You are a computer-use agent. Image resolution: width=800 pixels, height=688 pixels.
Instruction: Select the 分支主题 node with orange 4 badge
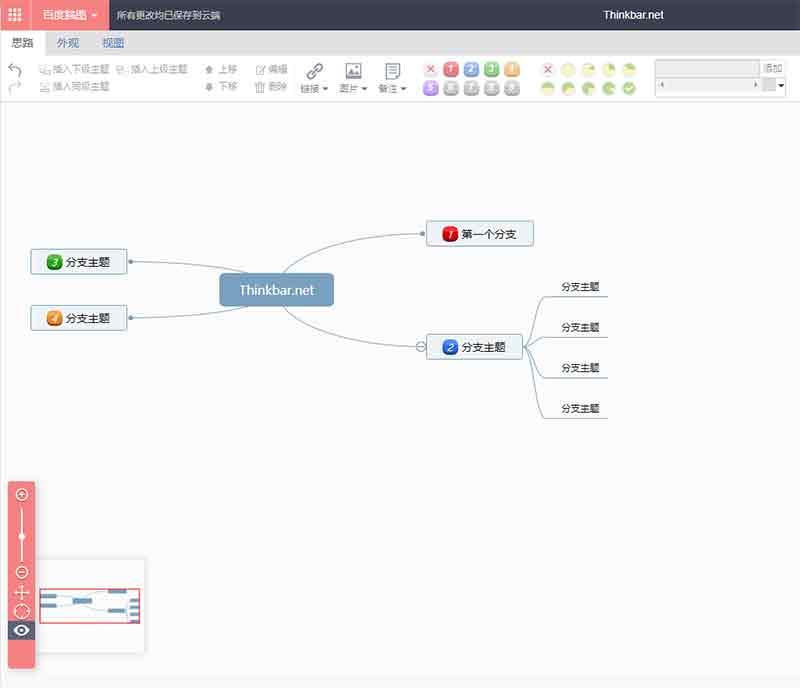(x=79, y=318)
